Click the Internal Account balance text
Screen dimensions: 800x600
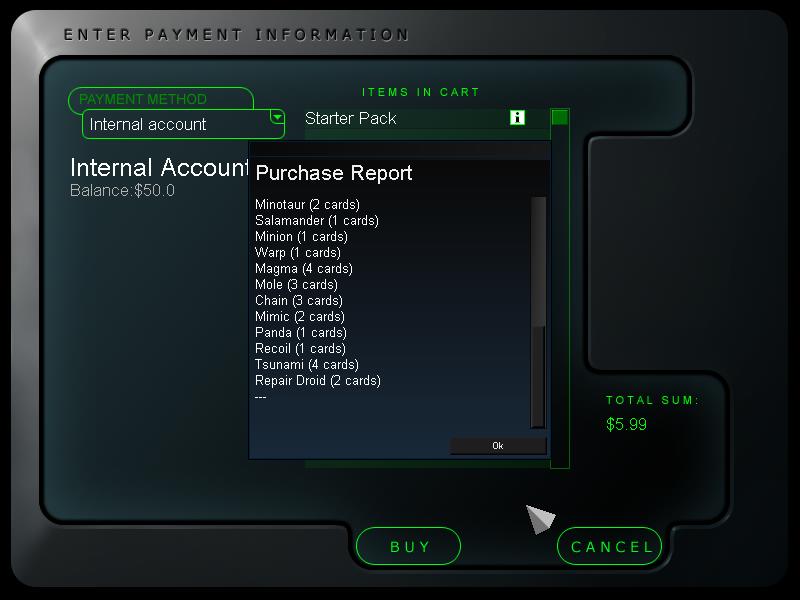122,191
